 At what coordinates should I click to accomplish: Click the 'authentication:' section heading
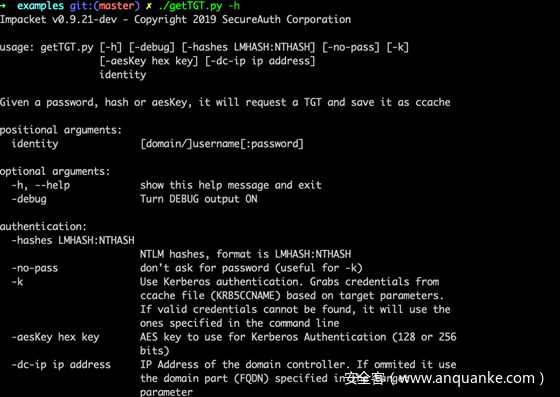coord(43,226)
